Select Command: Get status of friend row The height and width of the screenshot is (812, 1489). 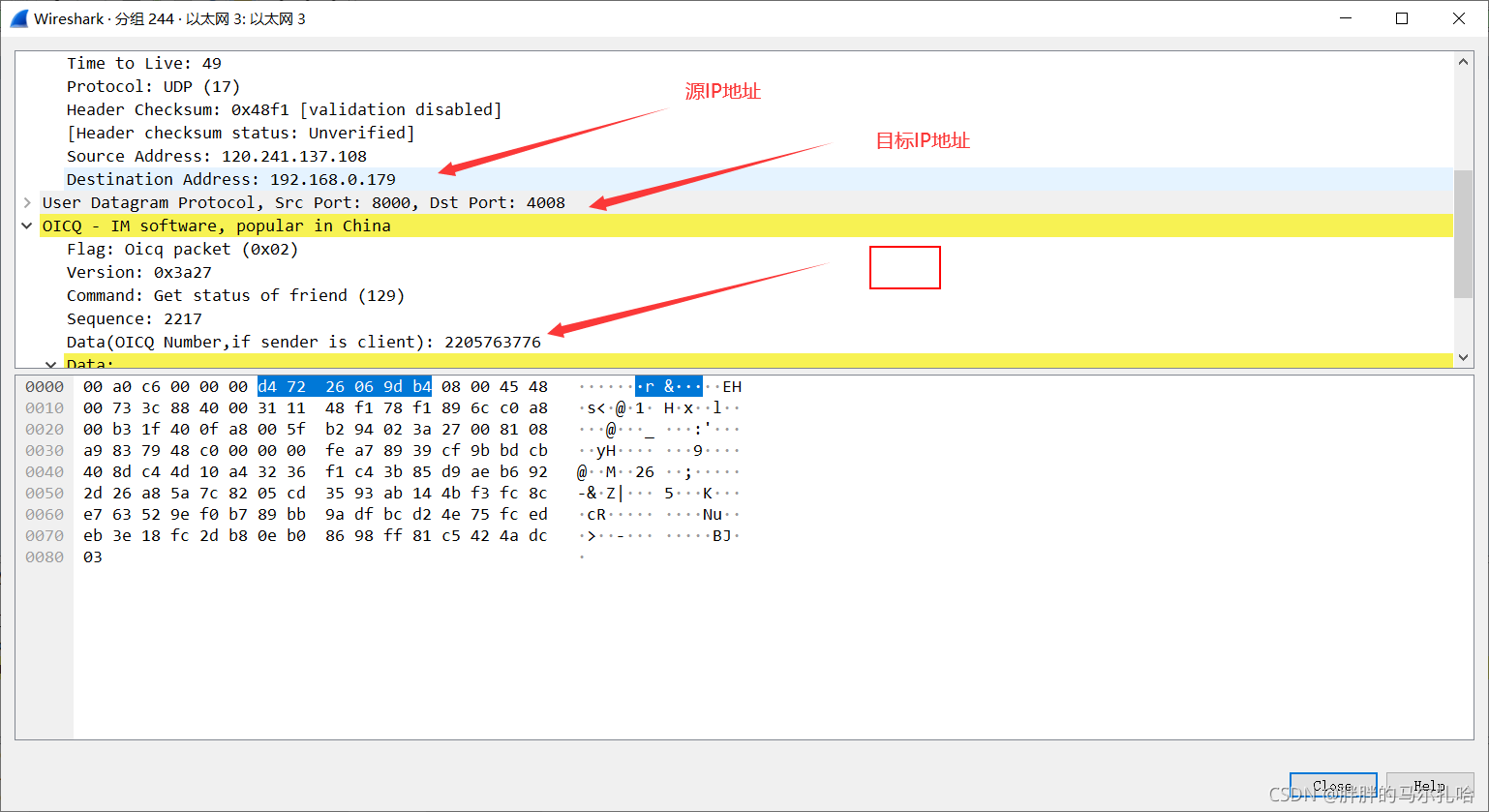pos(235,295)
